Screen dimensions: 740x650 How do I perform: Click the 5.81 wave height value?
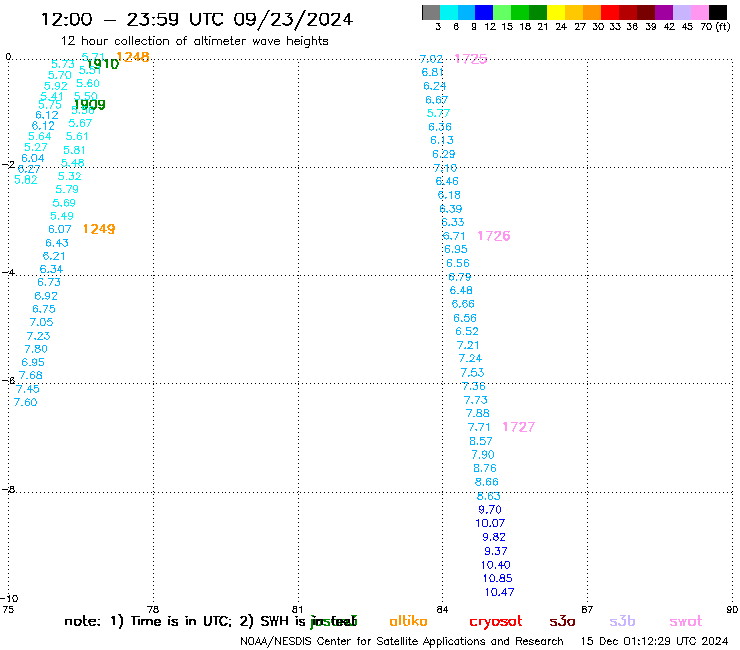coord(74,150)
